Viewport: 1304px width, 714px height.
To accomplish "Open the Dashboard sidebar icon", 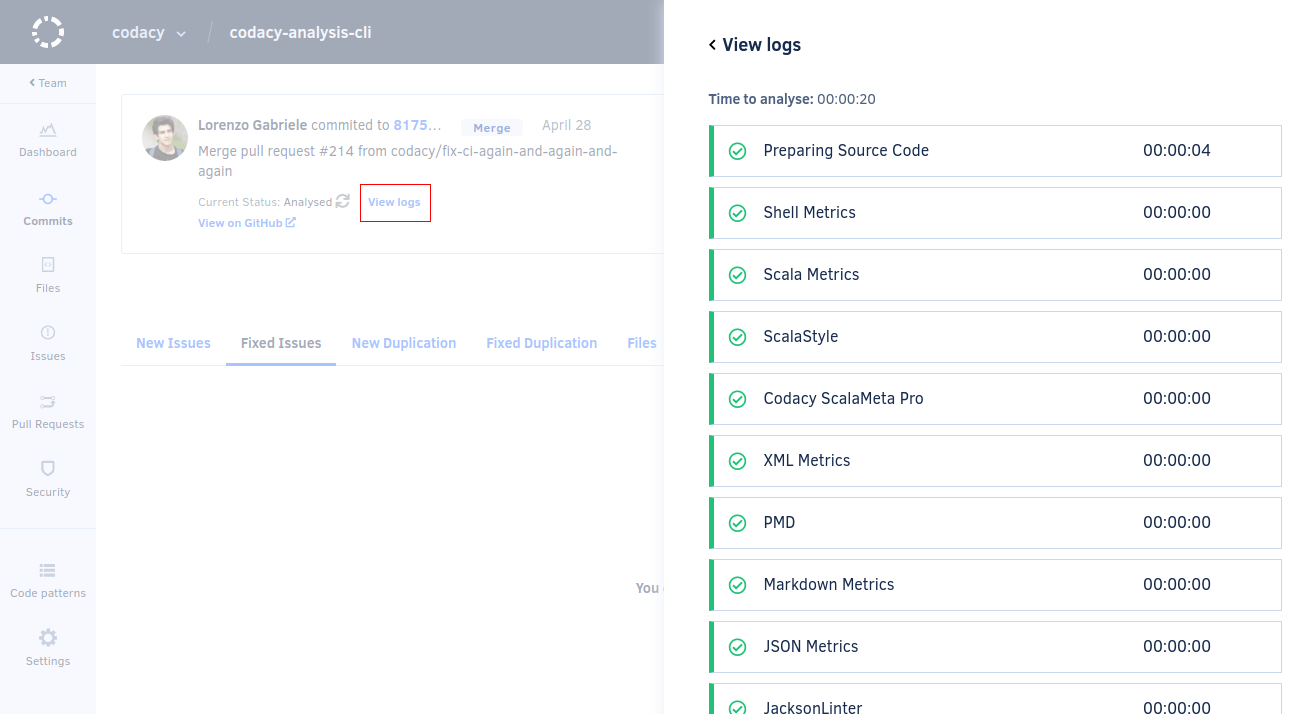I will tap(48, 130).
